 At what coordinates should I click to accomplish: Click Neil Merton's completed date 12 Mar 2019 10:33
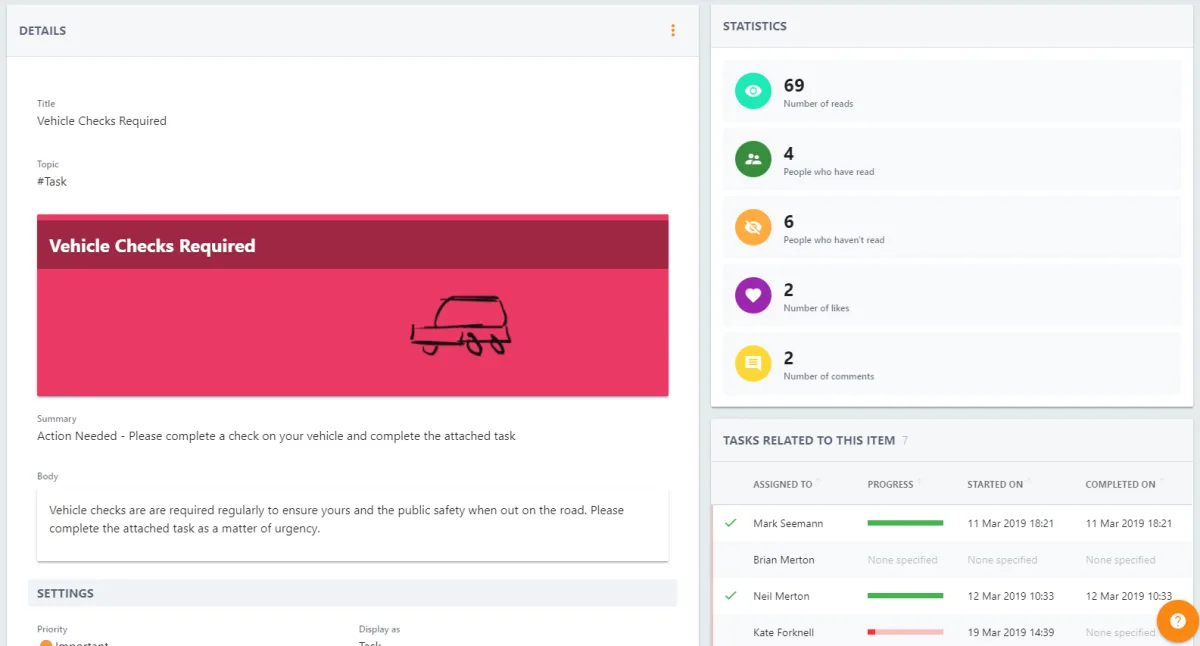point(1129,596)
